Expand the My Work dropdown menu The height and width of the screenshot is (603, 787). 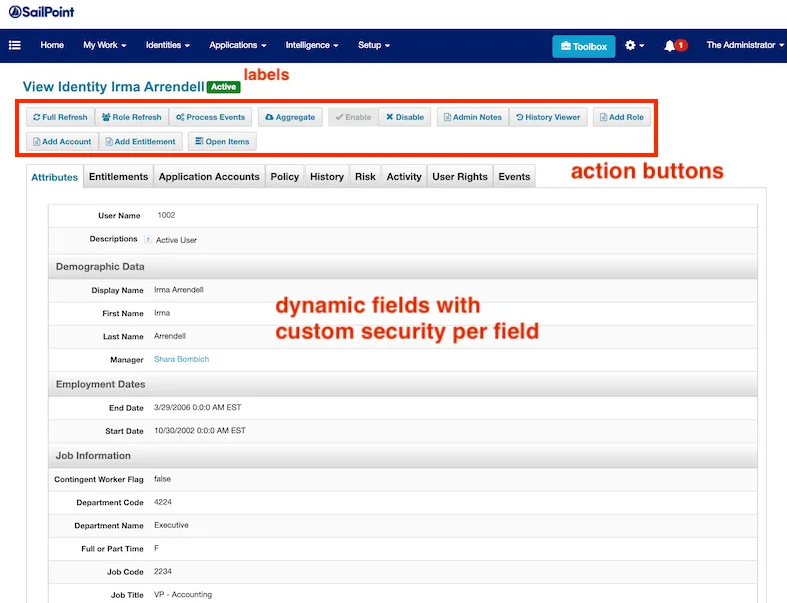[105, 45]
